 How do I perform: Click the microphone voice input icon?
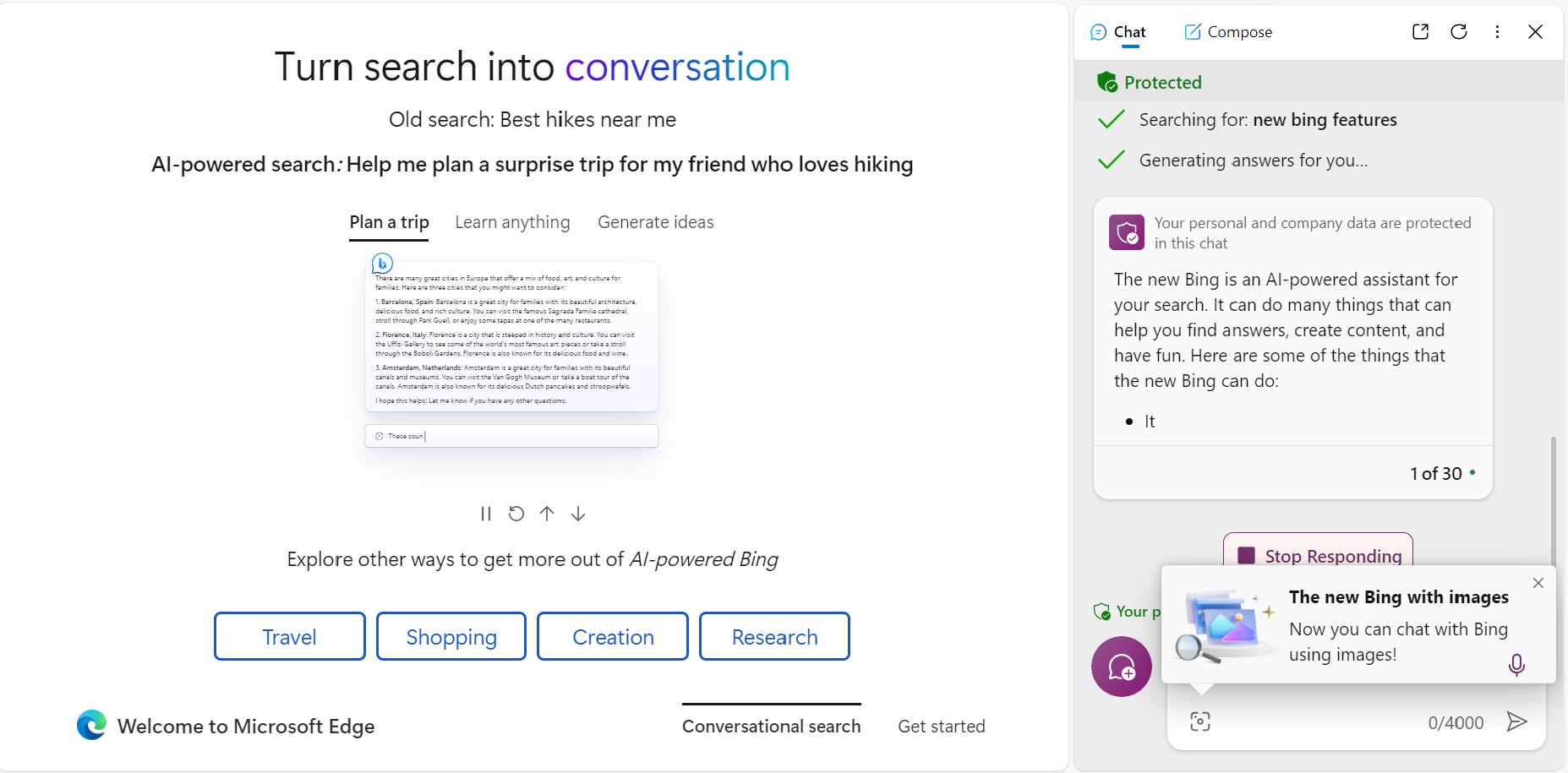point(1516,665)
